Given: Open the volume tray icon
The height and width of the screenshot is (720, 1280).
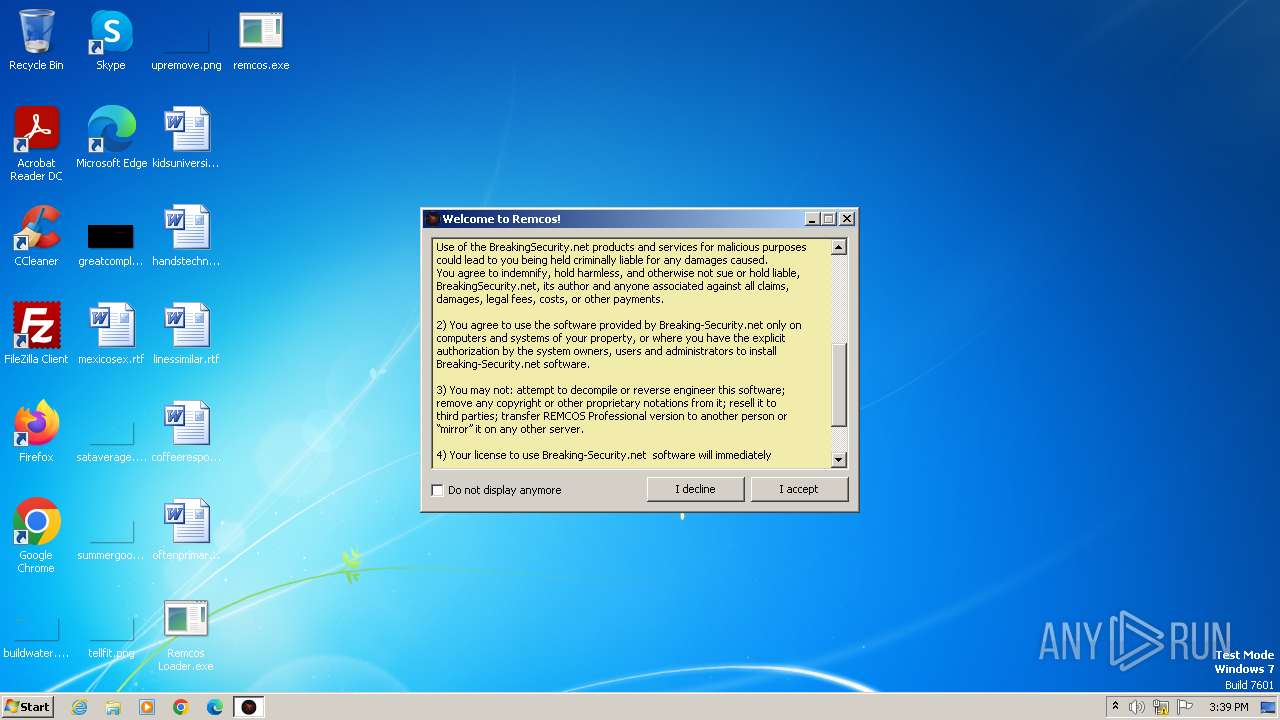Looking at the screenshot, I should click(x=1137, y=707).
